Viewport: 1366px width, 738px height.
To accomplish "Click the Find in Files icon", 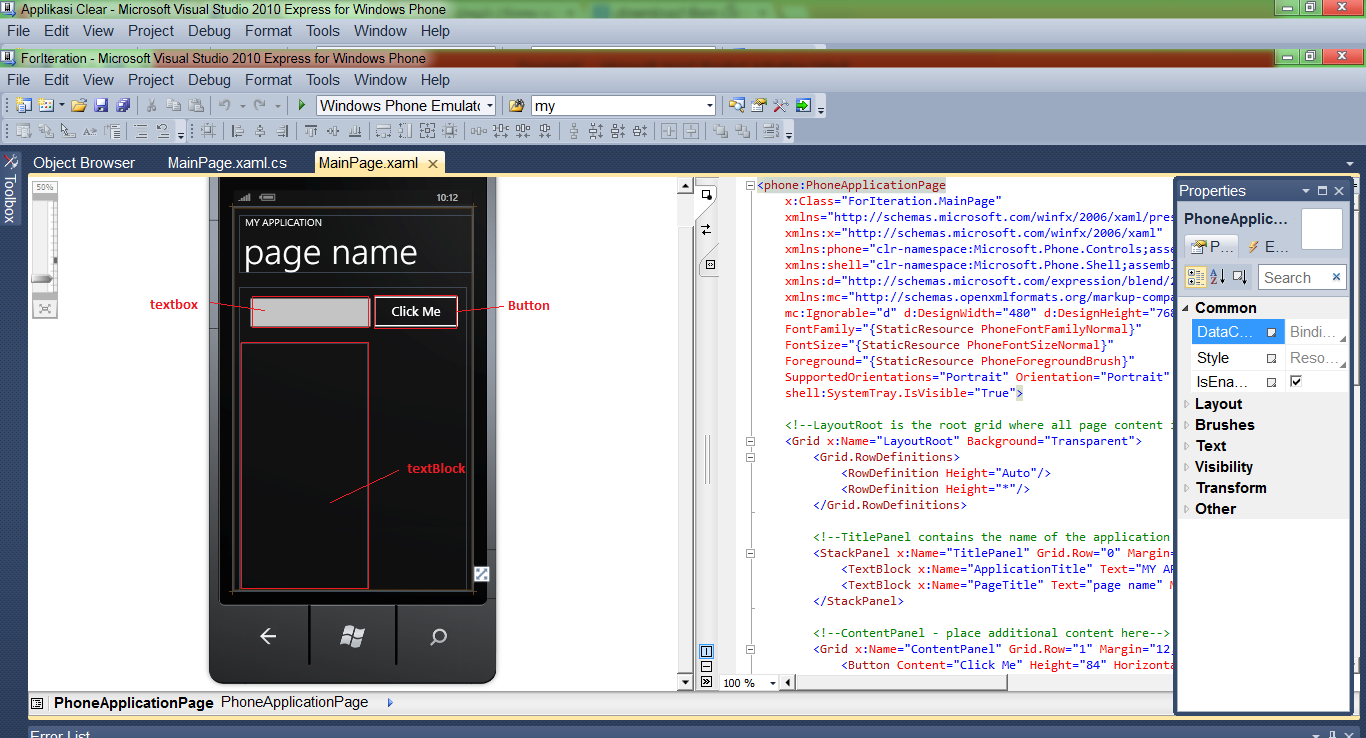I will [x=516, y=105].
